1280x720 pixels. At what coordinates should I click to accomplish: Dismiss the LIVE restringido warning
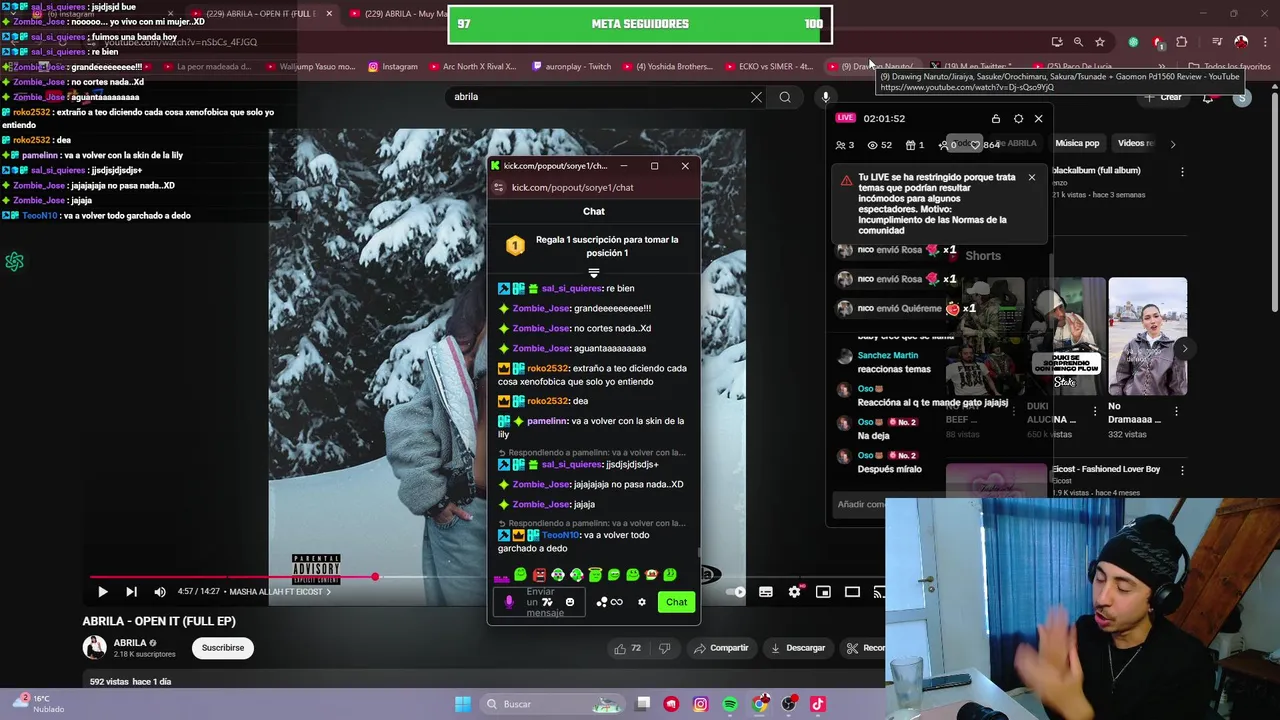1031,178
